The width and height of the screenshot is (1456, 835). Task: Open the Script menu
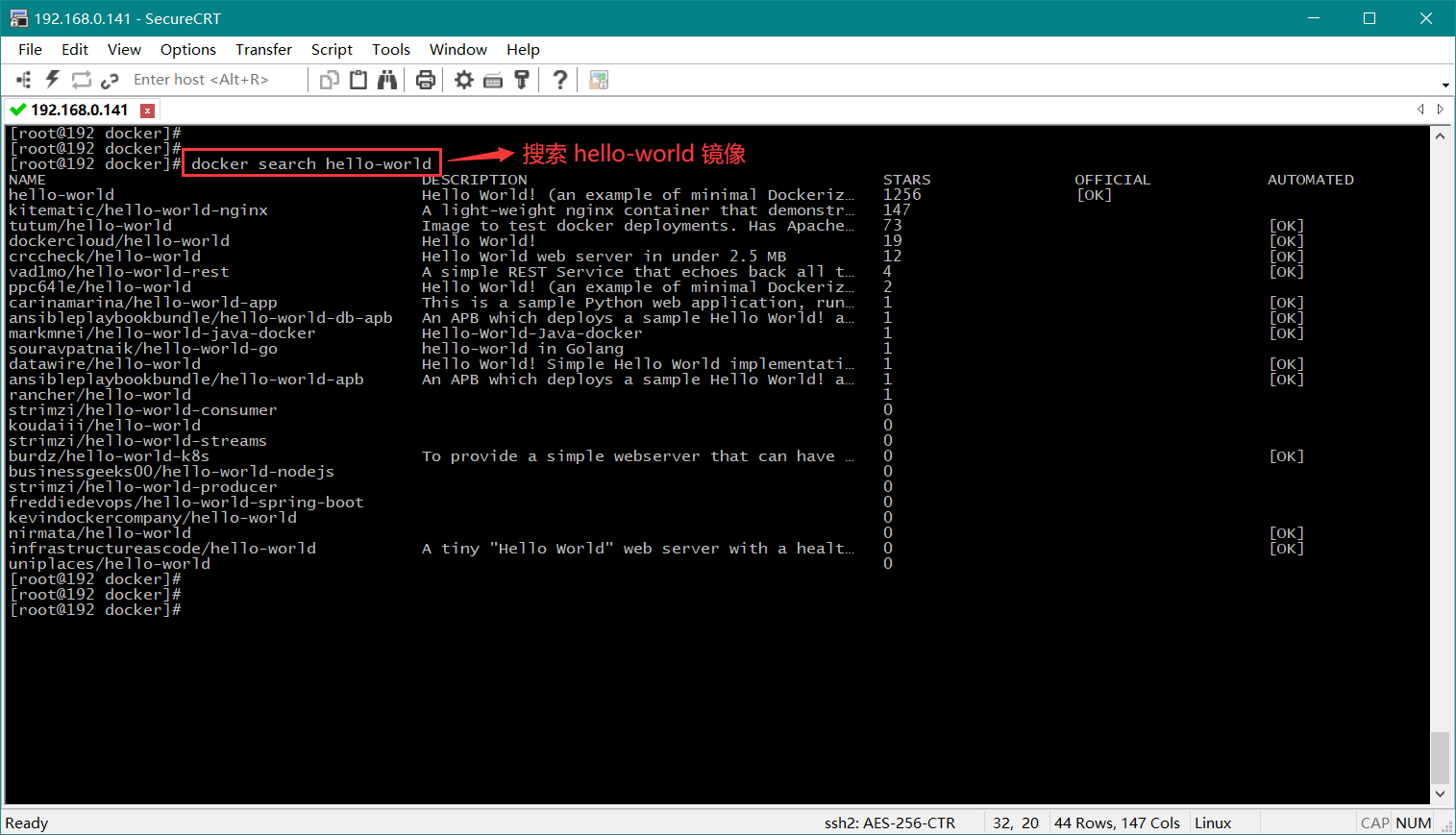332,49
